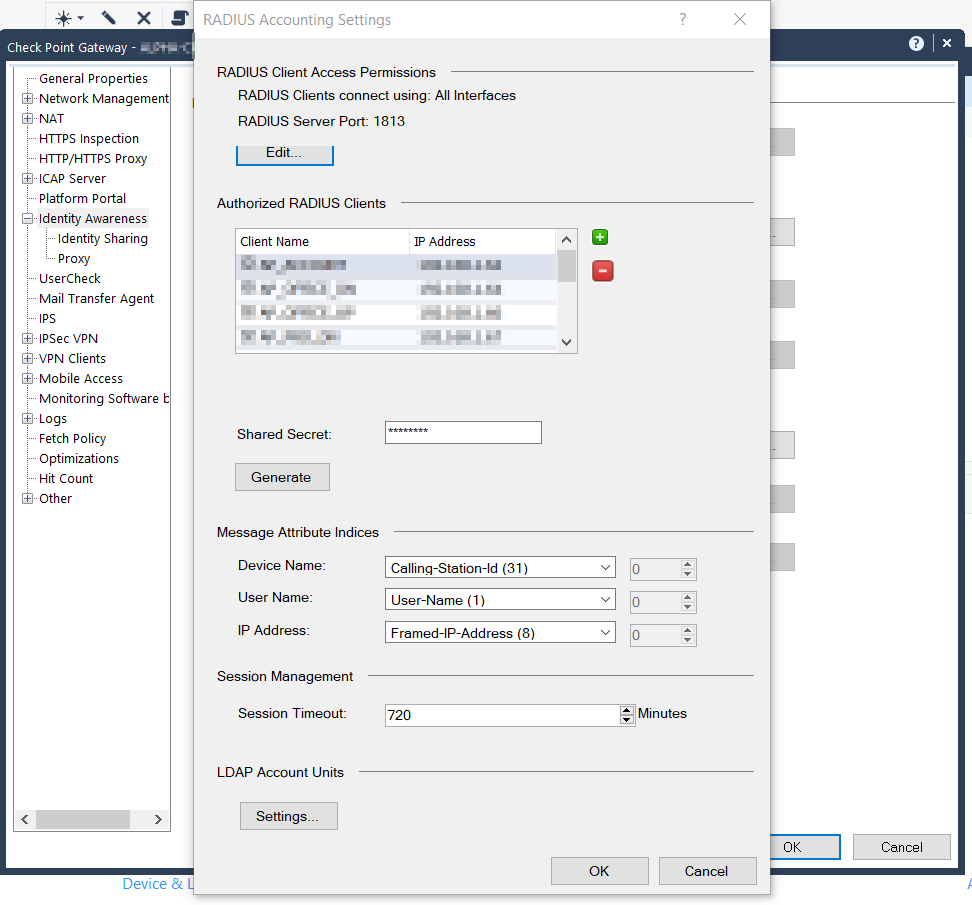The image size is (972, 905).
Task: Open the Device Name attribute dropdown
Action: coord(500,568)
